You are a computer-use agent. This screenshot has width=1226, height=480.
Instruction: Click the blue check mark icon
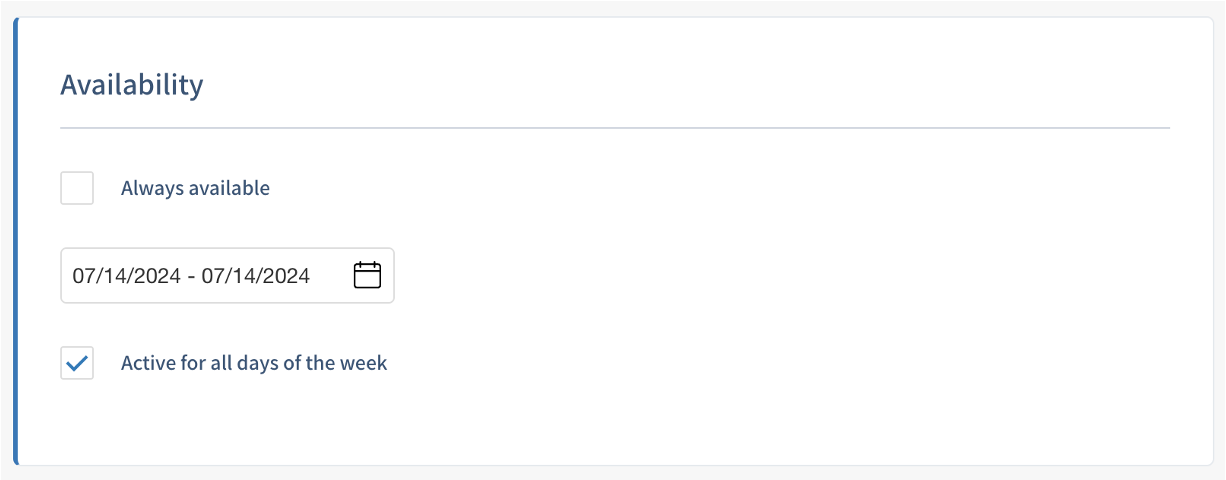(x=77, y=363)
